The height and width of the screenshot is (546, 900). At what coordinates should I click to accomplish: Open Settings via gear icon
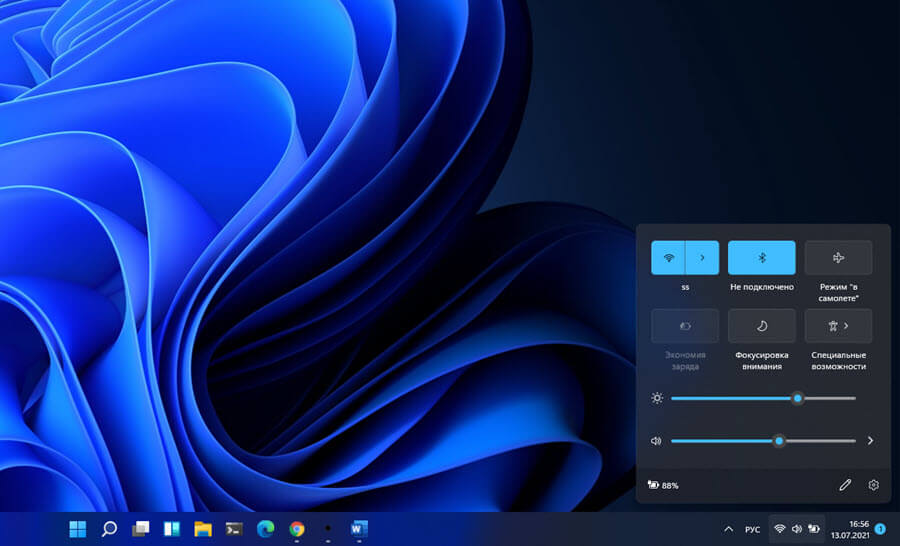873,485
